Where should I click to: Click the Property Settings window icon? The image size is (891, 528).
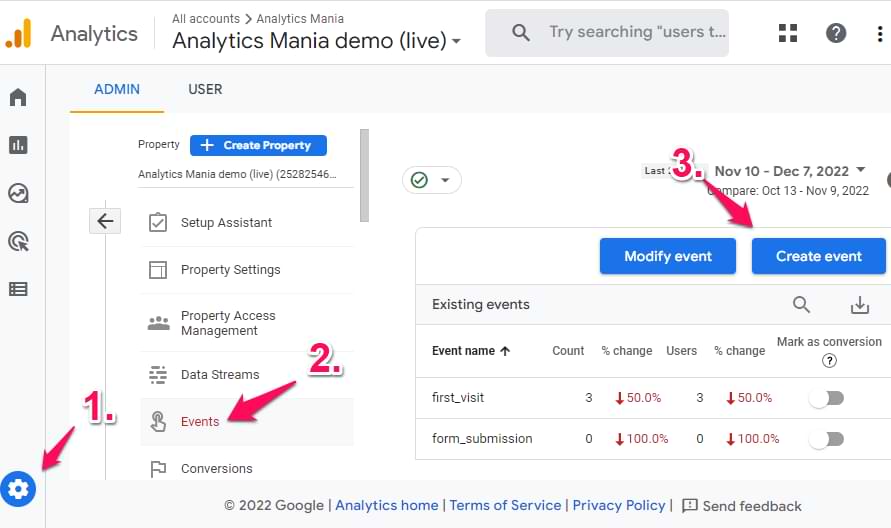click(x=158, y=269)
